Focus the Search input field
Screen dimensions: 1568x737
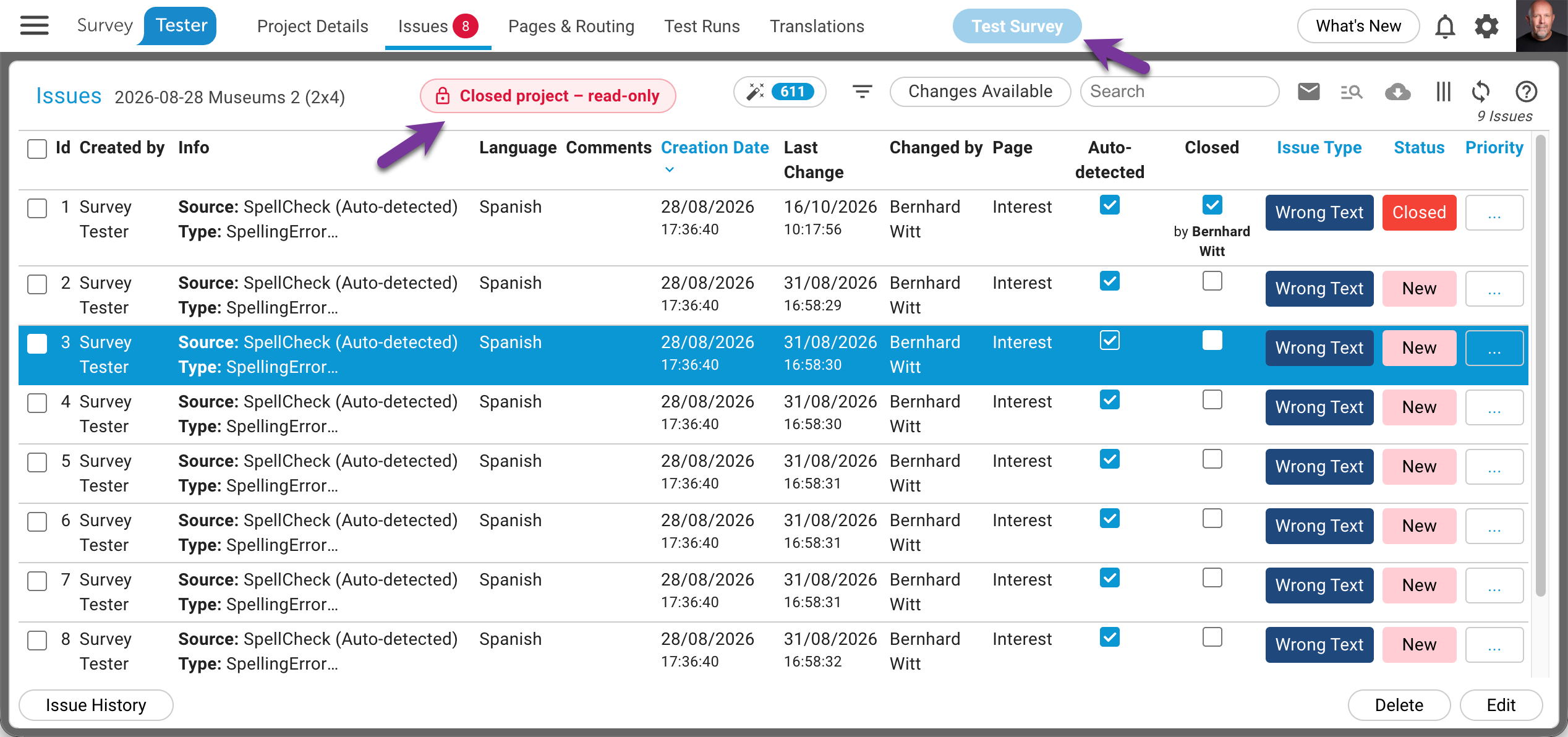click(1180, 92)
